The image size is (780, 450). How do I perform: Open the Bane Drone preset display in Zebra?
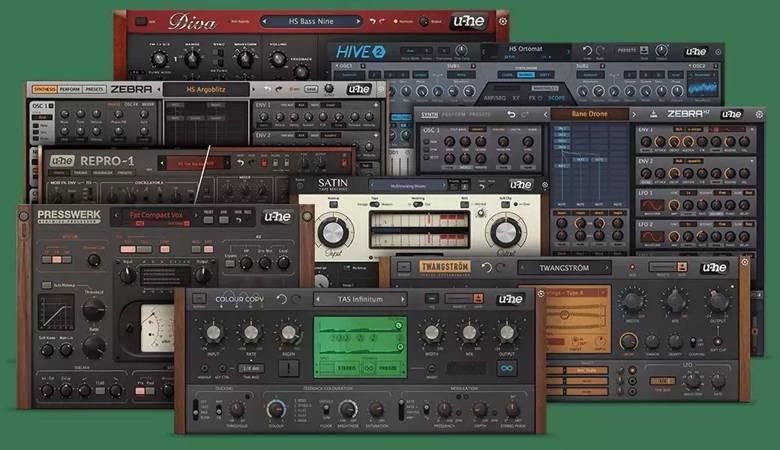[x=588, y=114]
